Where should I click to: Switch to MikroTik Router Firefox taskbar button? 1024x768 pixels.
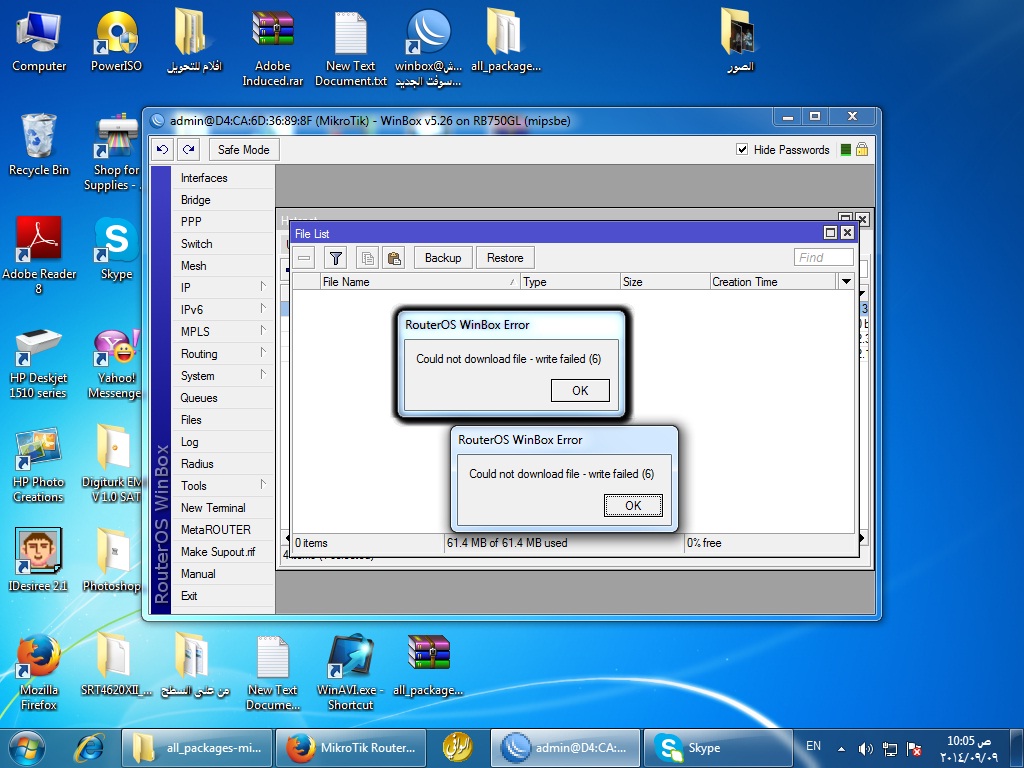point(351,748)
